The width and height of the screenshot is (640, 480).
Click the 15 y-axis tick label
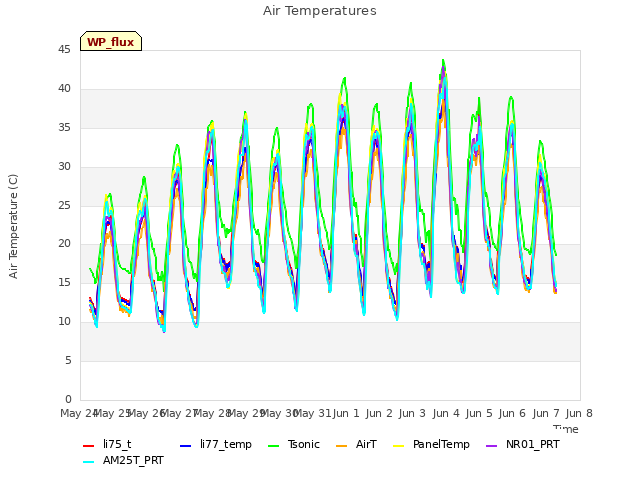[x=64, y=283]
